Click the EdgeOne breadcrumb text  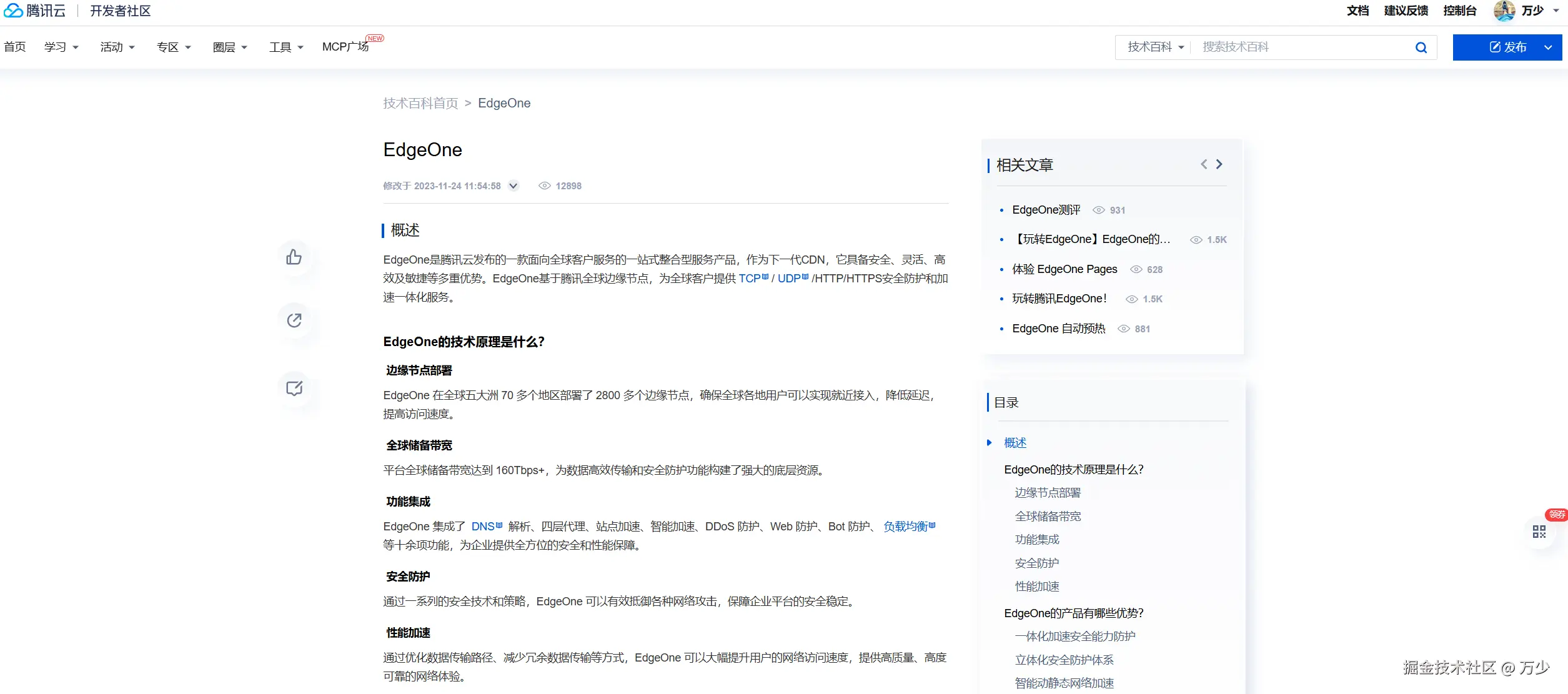(504, 103)
